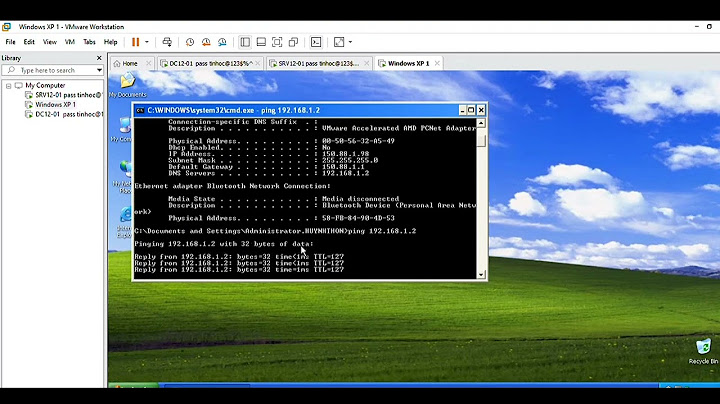Screen dimensions: 720x404
Task: Open the View menu
Action: tap(50, 42)
